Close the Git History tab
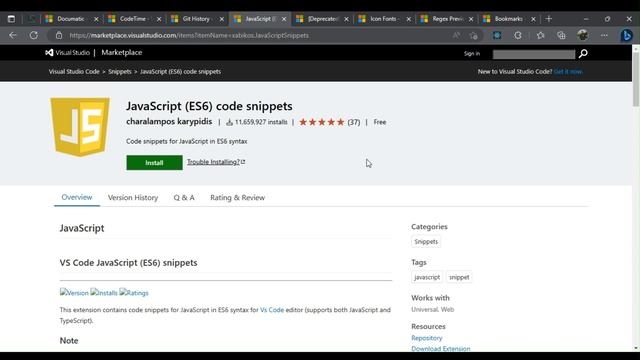The height and width of the screenshot is (360, 640). coord(222,19)
